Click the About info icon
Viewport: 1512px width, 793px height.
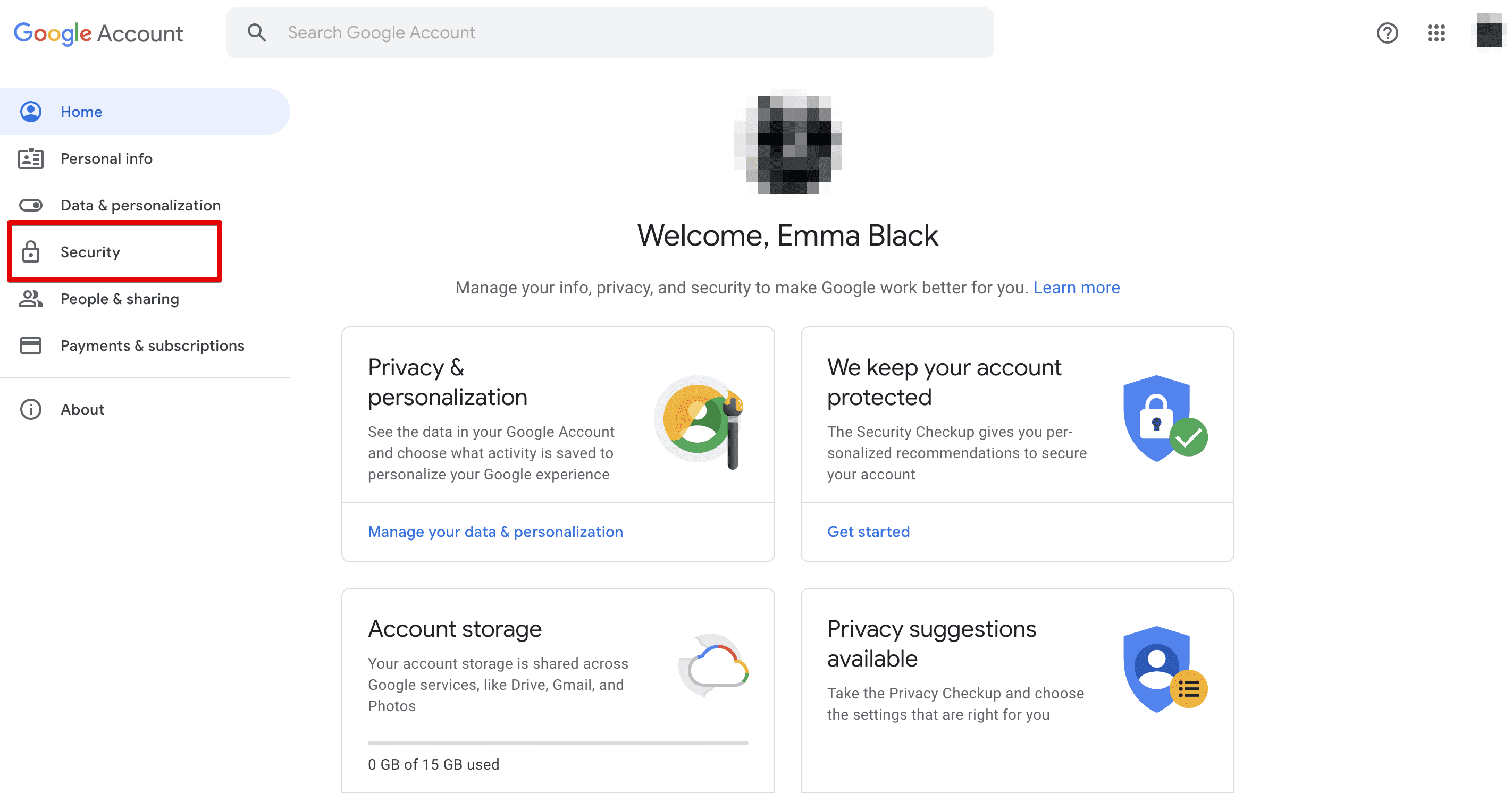tap(30, 409)
